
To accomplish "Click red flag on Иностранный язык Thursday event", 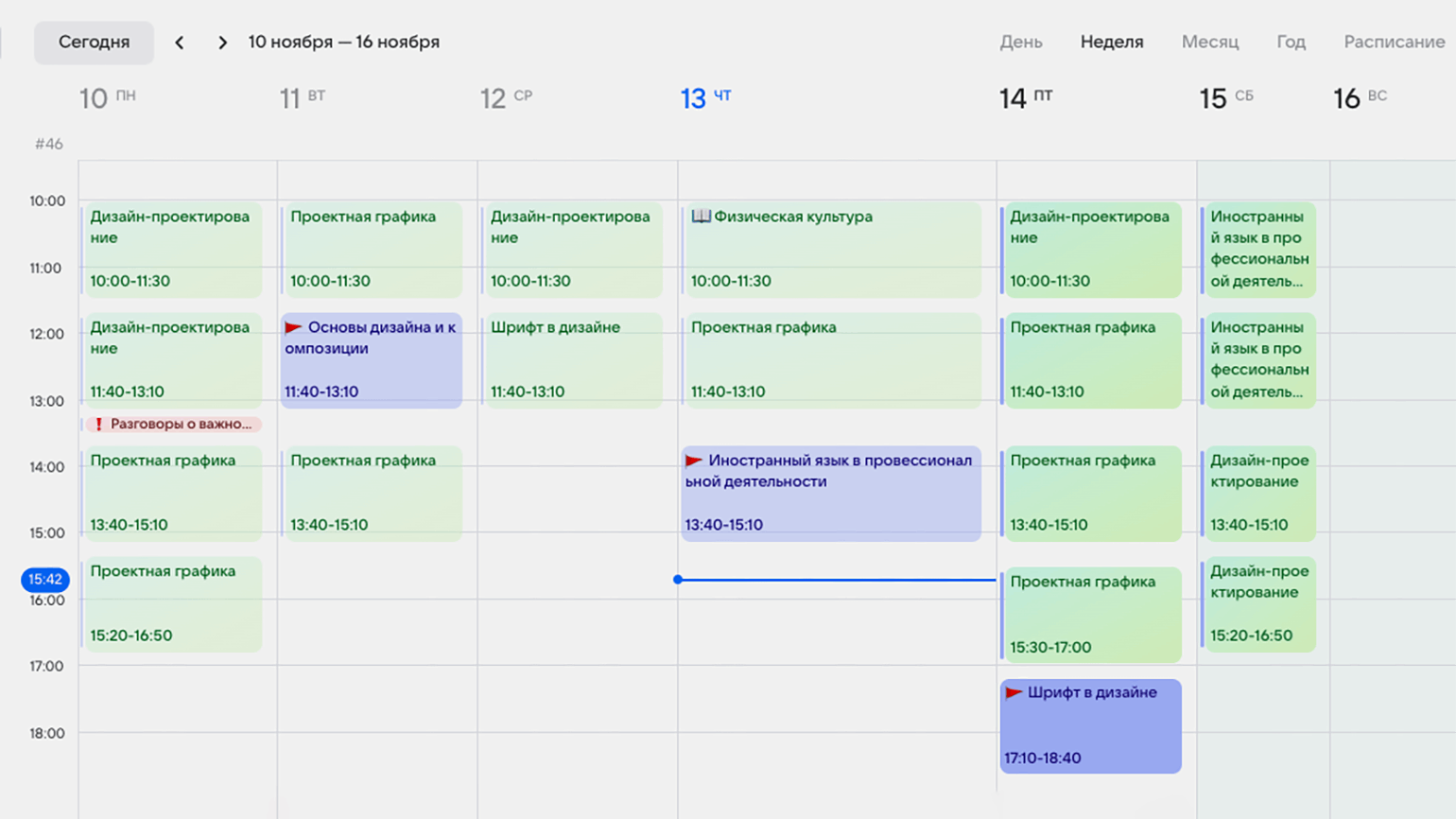I will (694, 461).
